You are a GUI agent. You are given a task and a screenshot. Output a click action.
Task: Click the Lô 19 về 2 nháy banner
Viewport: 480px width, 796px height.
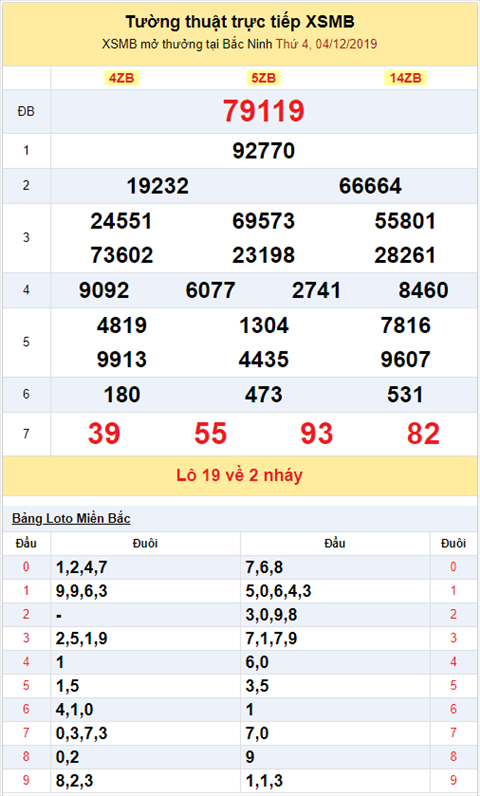tap(239, 475)
